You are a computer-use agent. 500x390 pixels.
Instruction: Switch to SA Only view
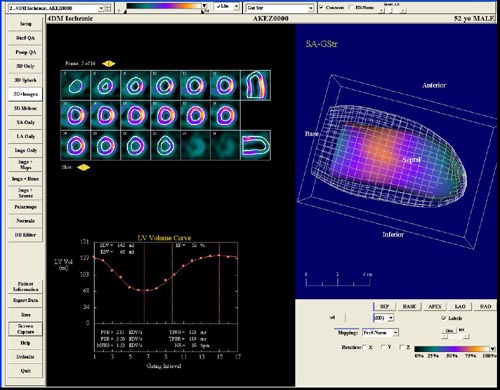[x=26, y=122]
